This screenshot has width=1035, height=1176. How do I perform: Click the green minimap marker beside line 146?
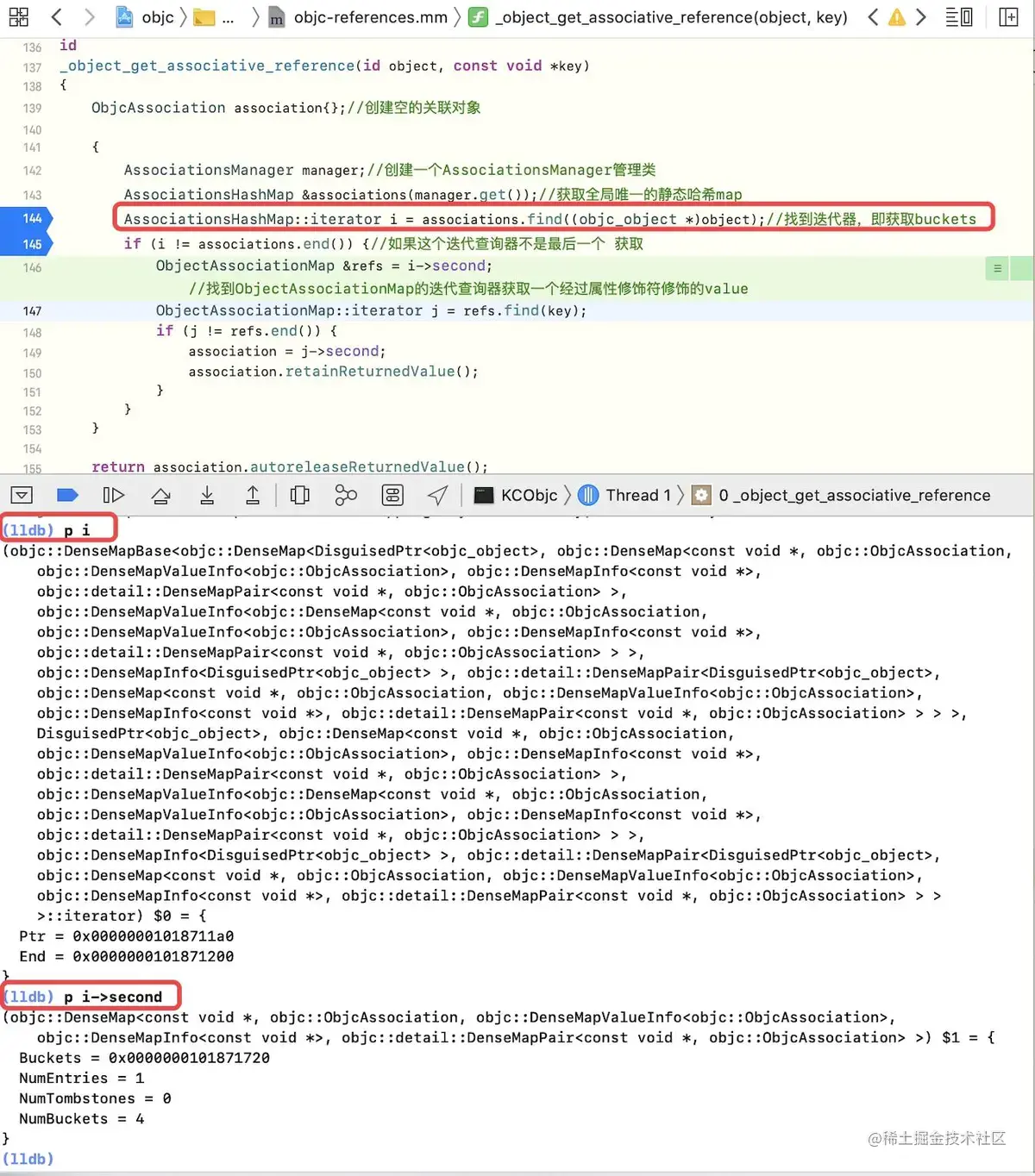click(997, 268)
